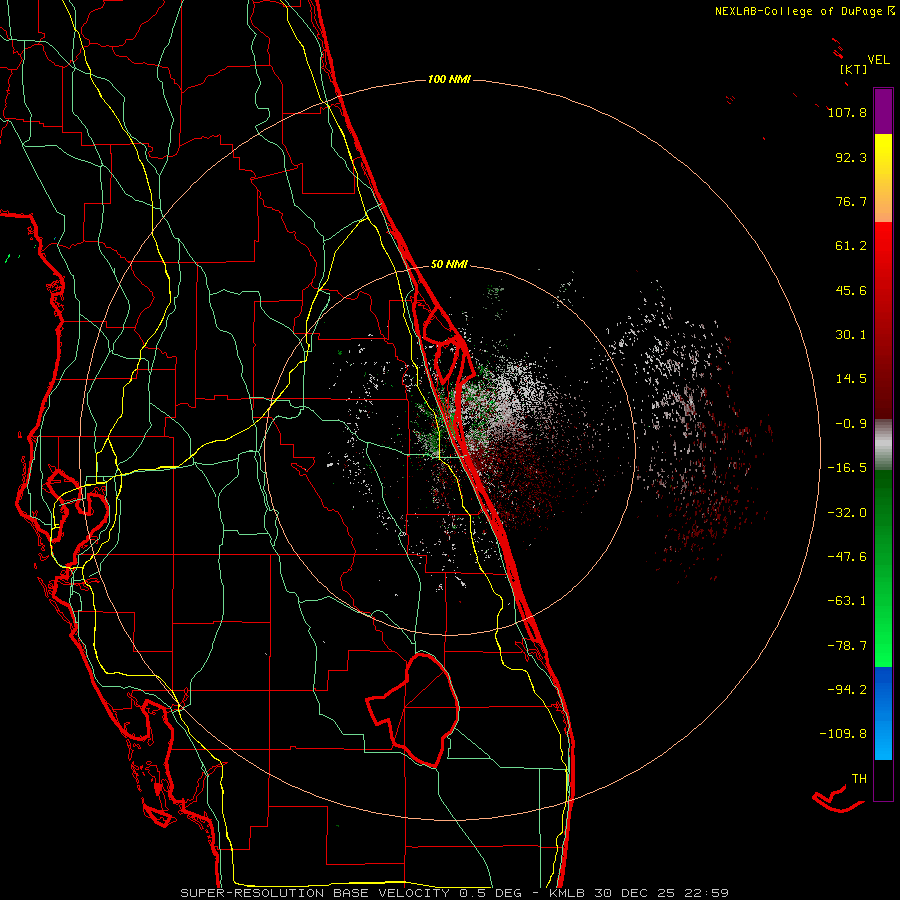Click the -0.9 velocity scale value
The height and width of the screenshot is (900, 900).
click(x=851, y=424)
